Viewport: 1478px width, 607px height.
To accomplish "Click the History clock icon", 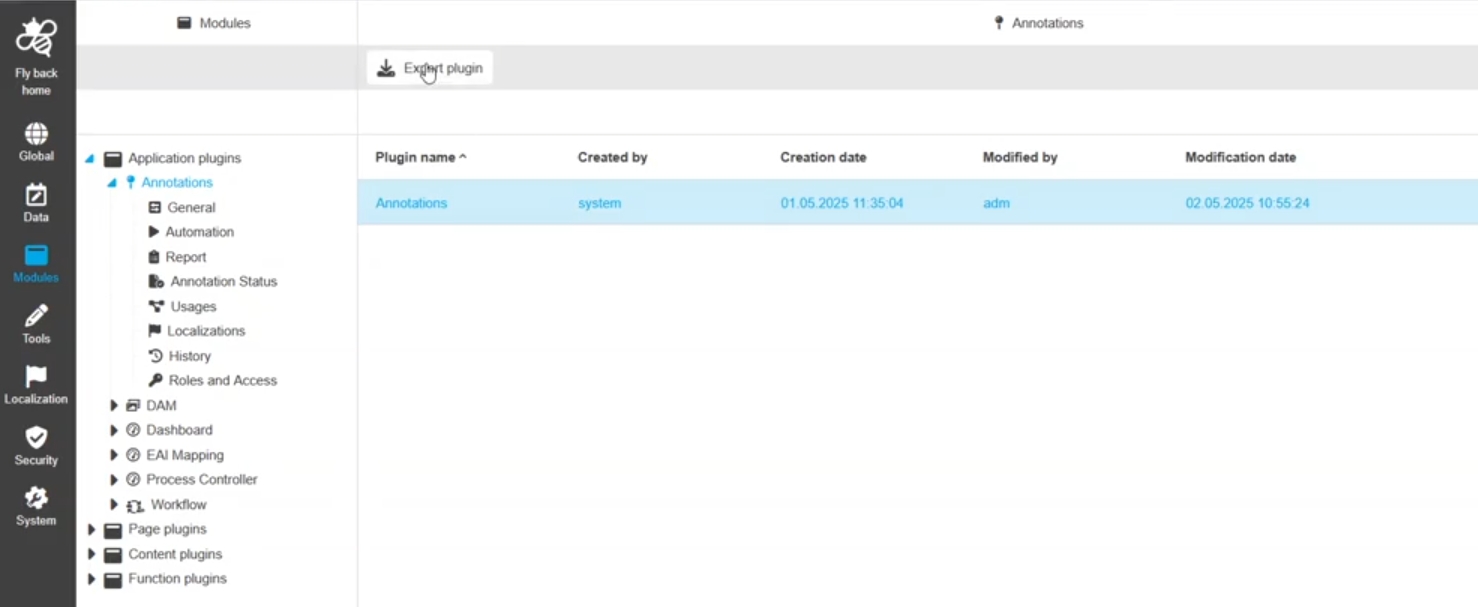I will [x=155, y=355].
